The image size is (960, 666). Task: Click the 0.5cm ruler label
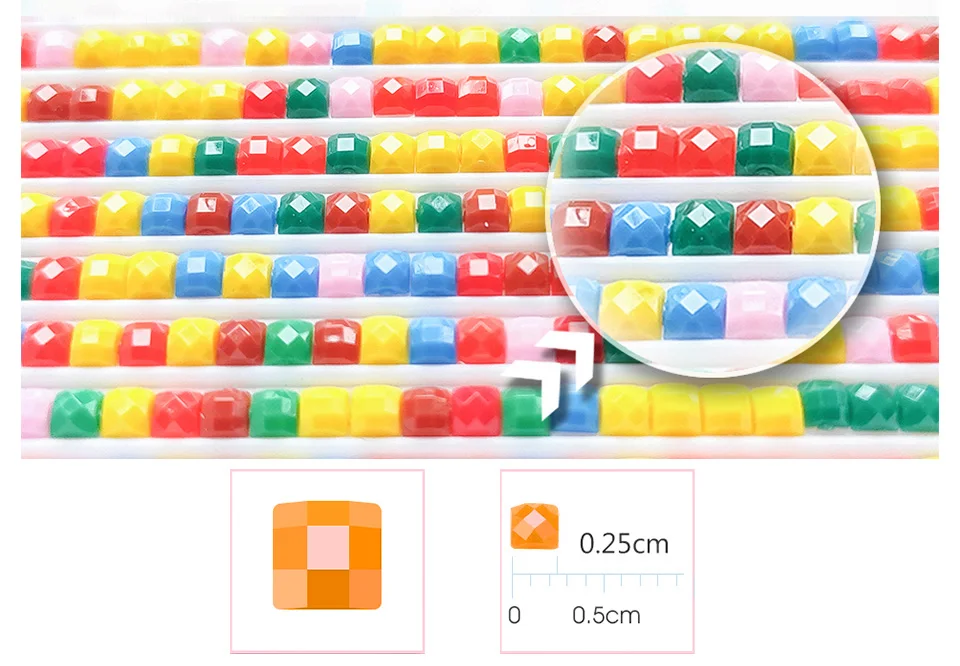(606, 615)
